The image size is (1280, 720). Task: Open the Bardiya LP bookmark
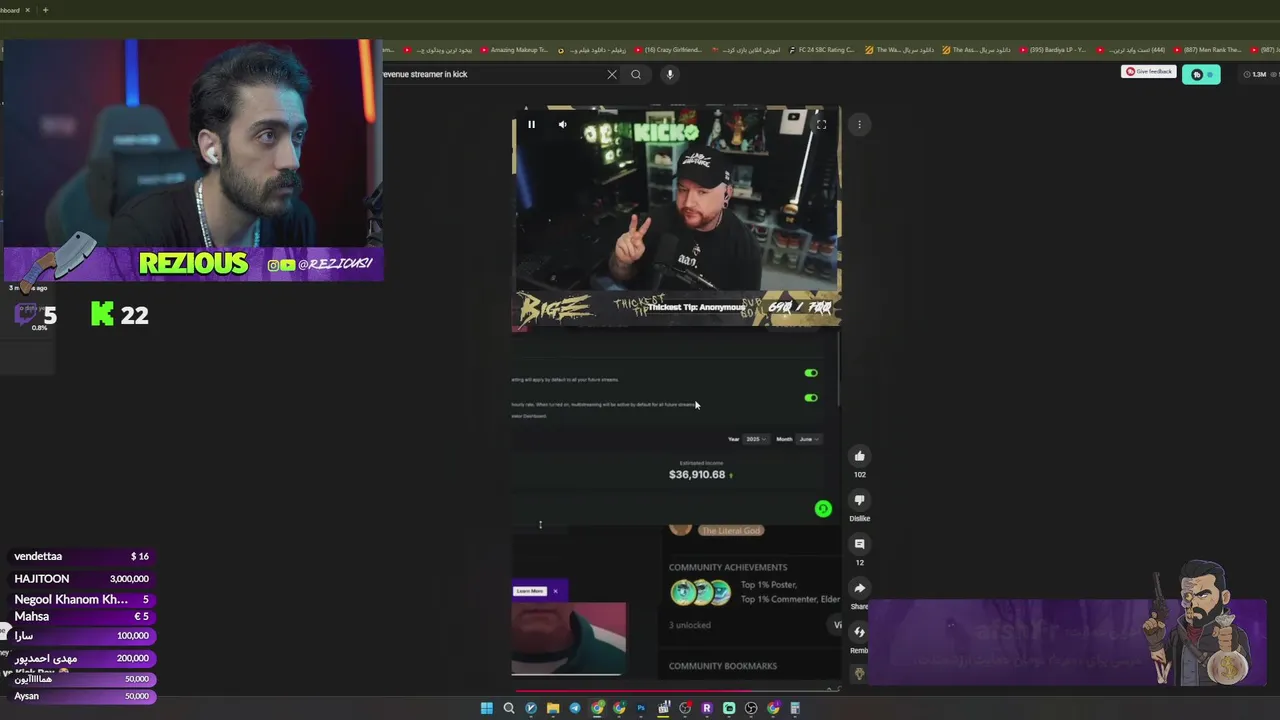[x=1052, y=50]
